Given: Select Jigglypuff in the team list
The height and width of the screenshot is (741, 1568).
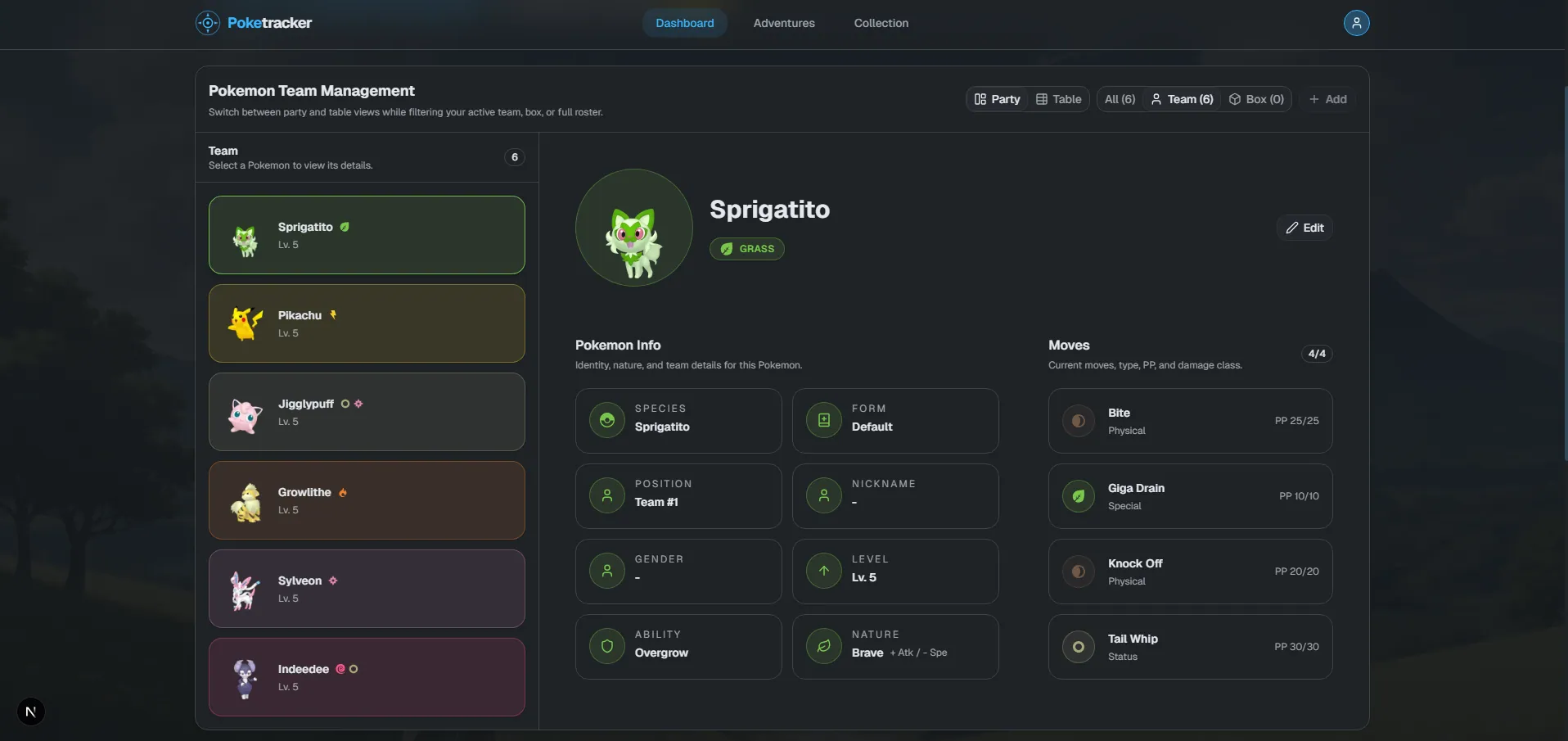Looking at the screenshot, I should (367, 412).
